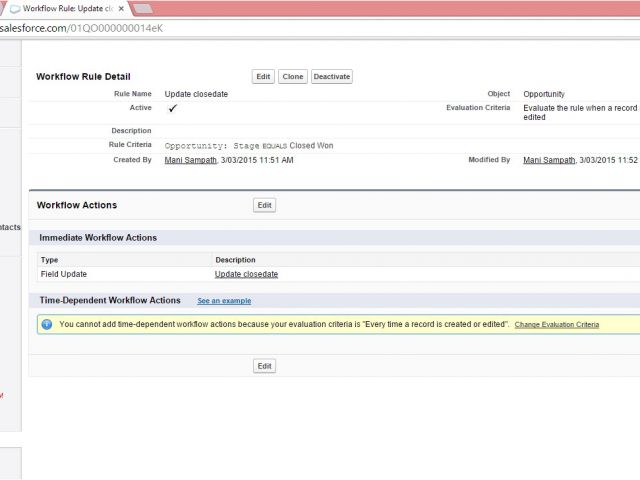
Task: Click the Rule Name value Update closedate
Action: pos(196,94)
